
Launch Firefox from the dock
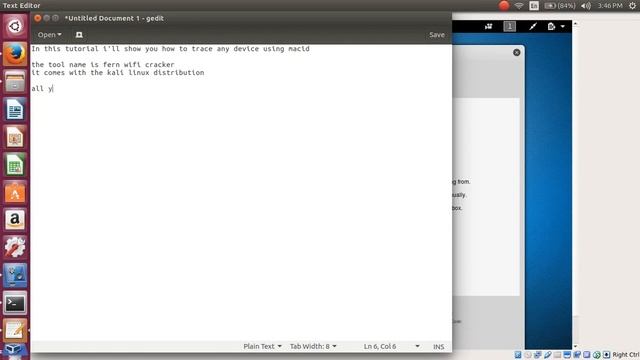[15, 54]
